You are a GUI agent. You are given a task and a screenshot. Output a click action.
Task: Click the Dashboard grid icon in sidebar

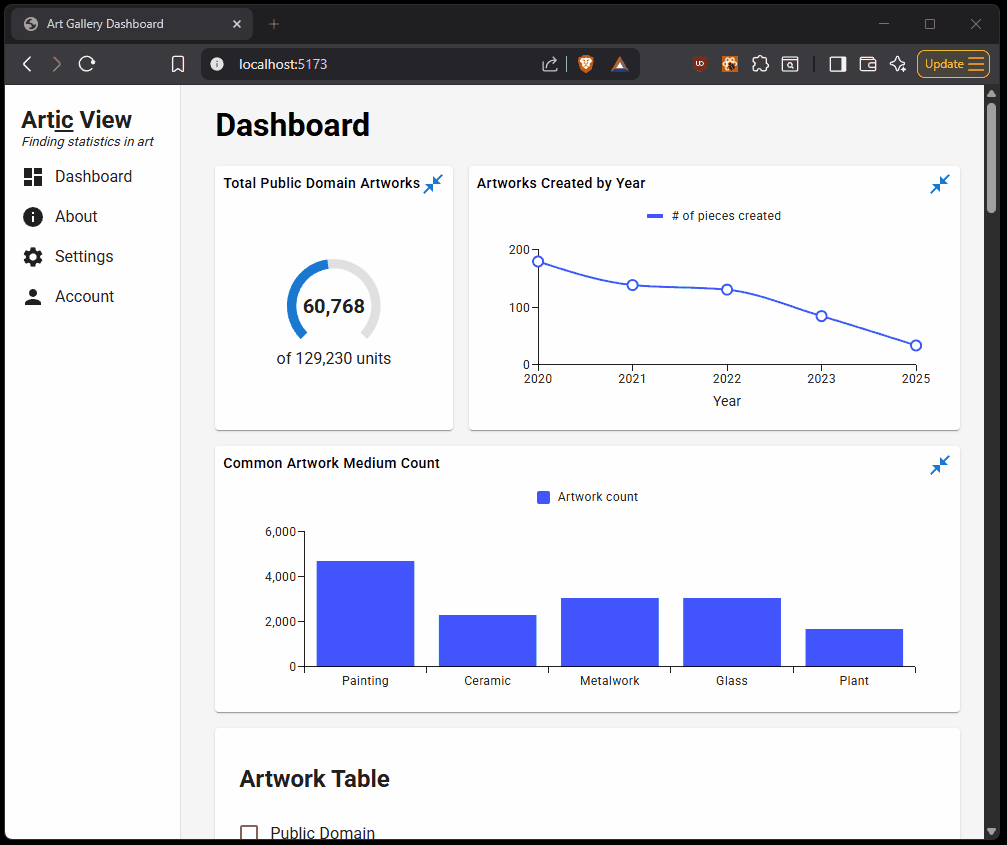click(x=33, y=177)
